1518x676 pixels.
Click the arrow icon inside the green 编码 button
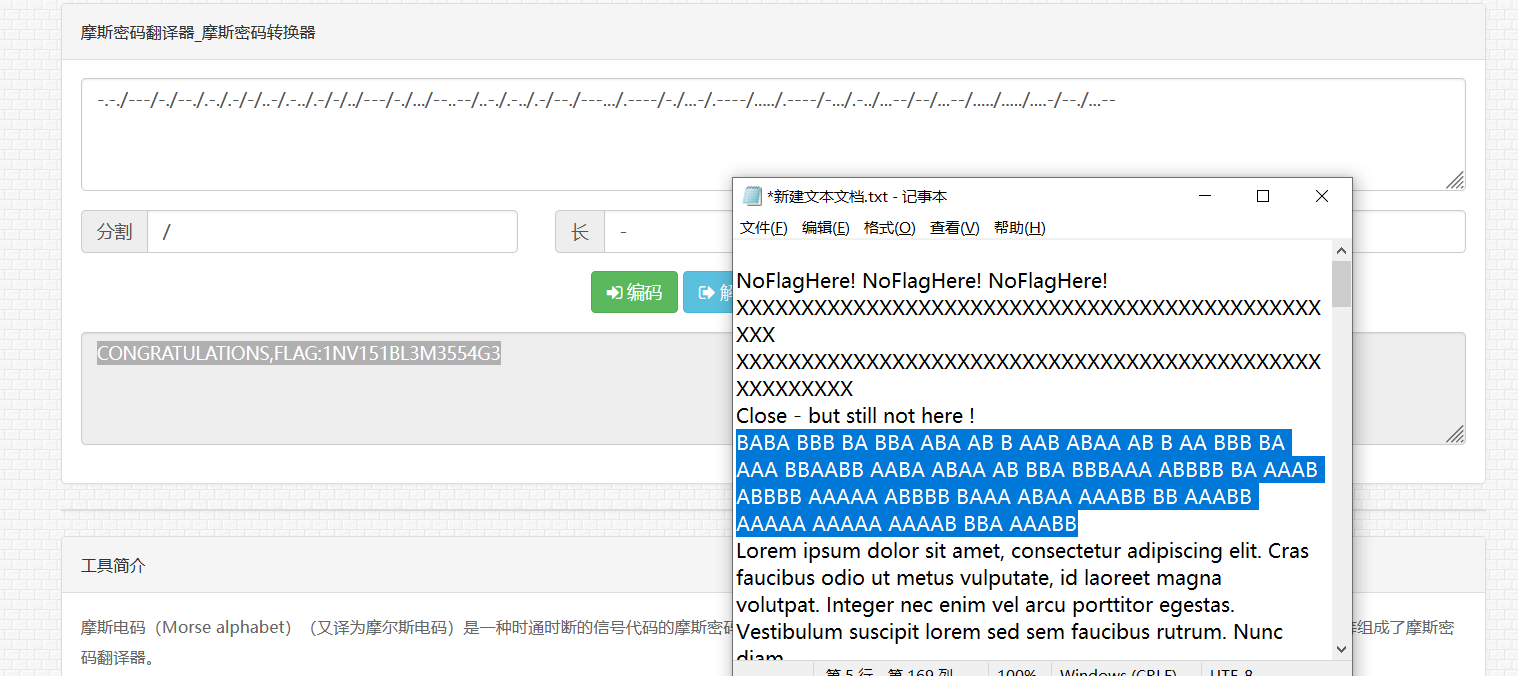coord(612,292)
